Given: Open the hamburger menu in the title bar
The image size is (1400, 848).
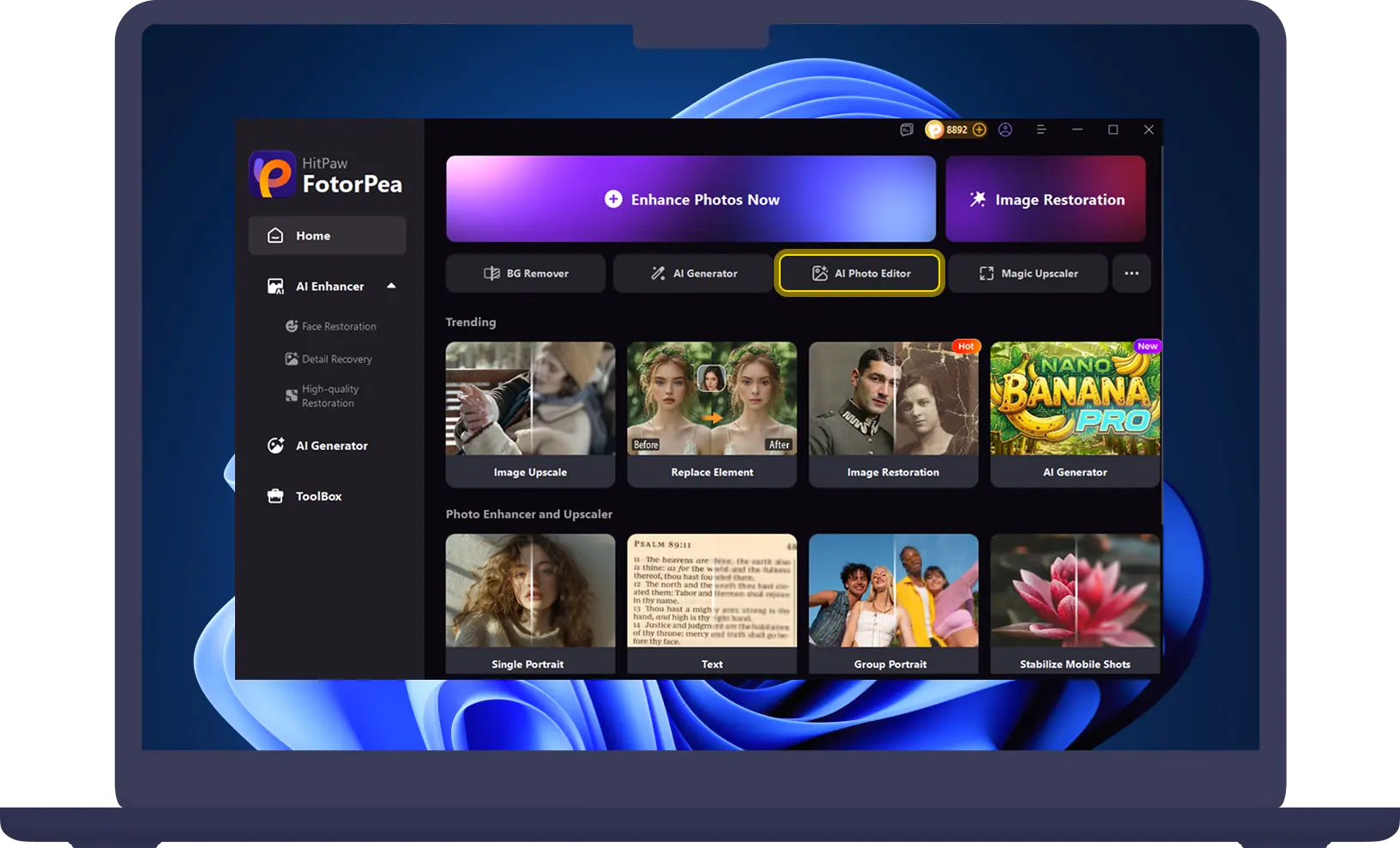Looking at the screenshot, I should (x=1041, y=130).
